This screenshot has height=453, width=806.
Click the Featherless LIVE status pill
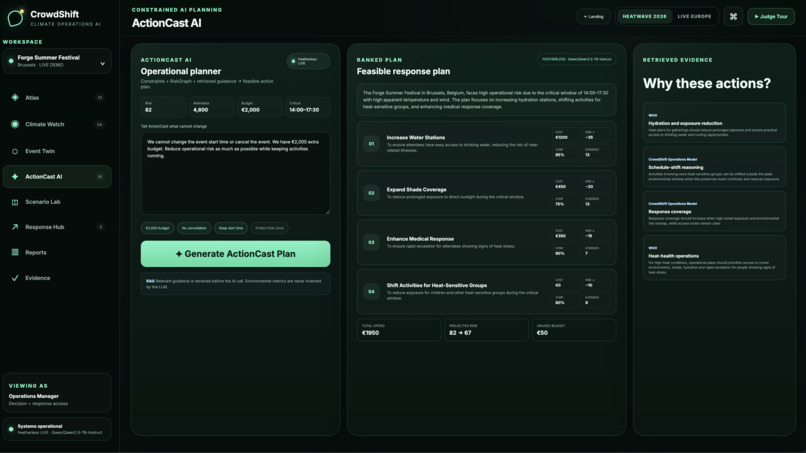click(308, 61)
